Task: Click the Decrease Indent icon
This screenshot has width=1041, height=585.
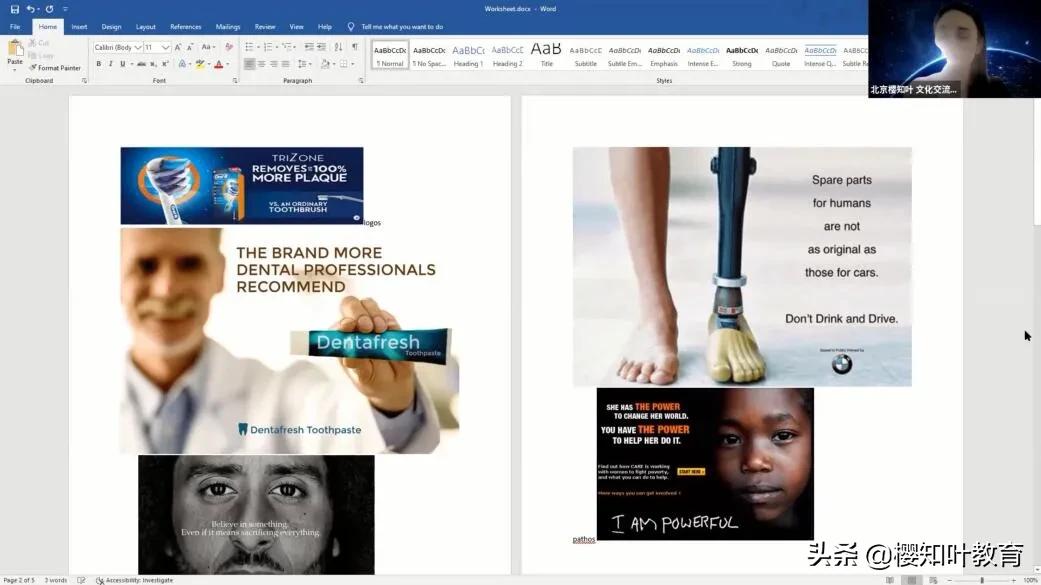Action: click(309, 46)
